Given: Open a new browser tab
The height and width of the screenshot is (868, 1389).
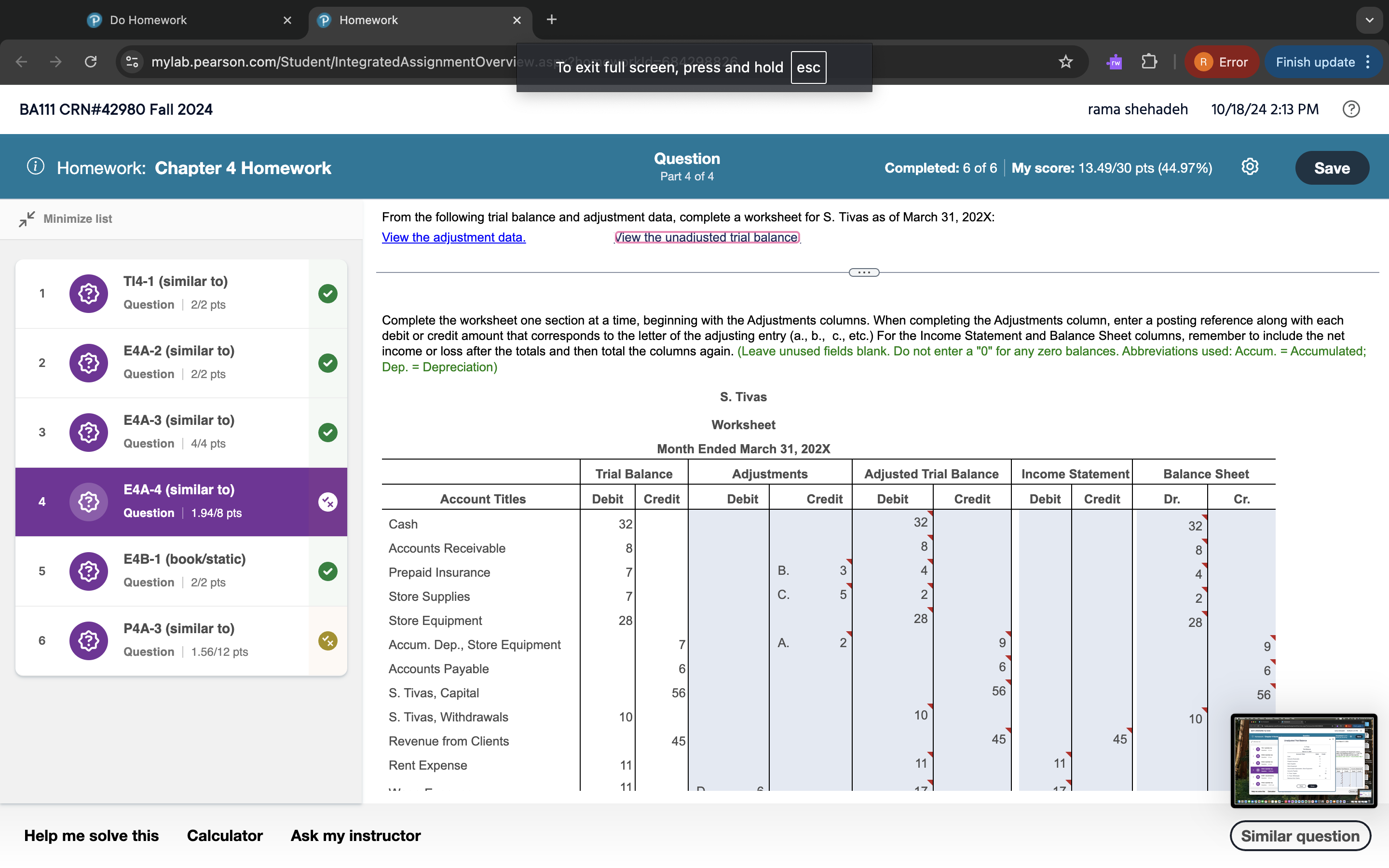Looking at the screenshot, I should 552,20.
